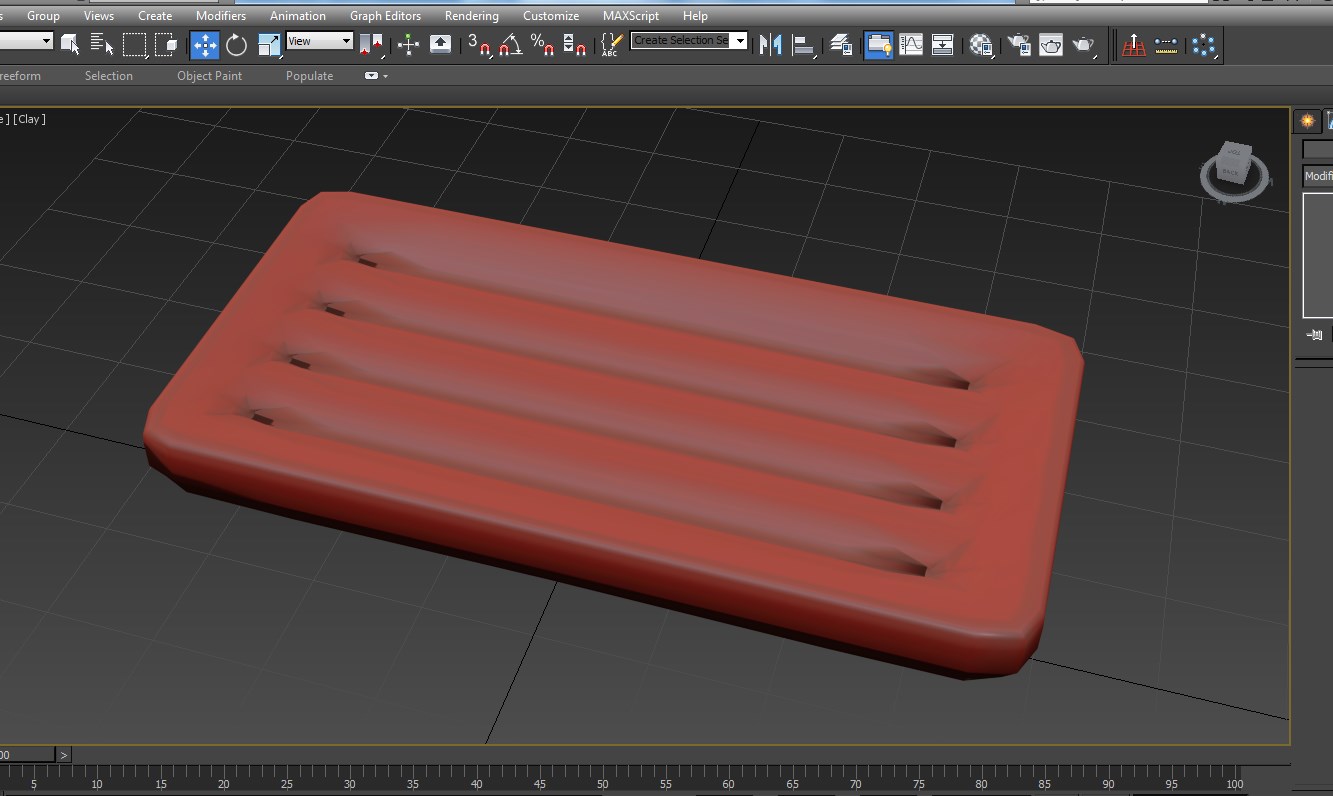The height and width of the screenshot is (796, 1333).
Task: Click the Mirror tool icon
Action: click(770, 45)
